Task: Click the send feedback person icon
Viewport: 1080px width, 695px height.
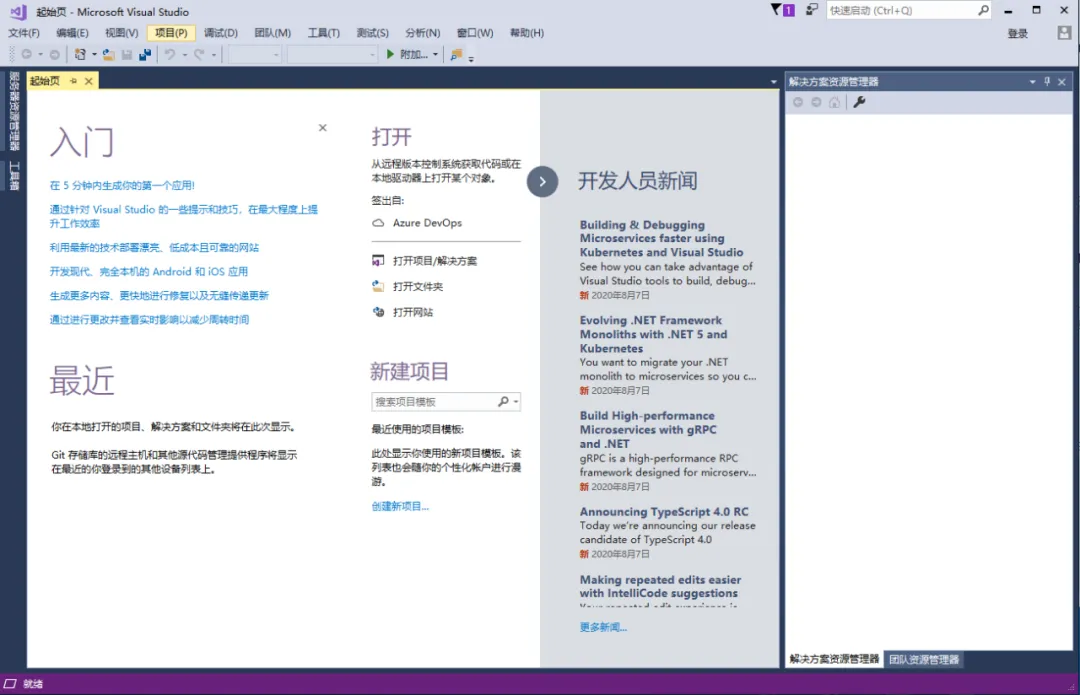Action: [x=811, y=10]
